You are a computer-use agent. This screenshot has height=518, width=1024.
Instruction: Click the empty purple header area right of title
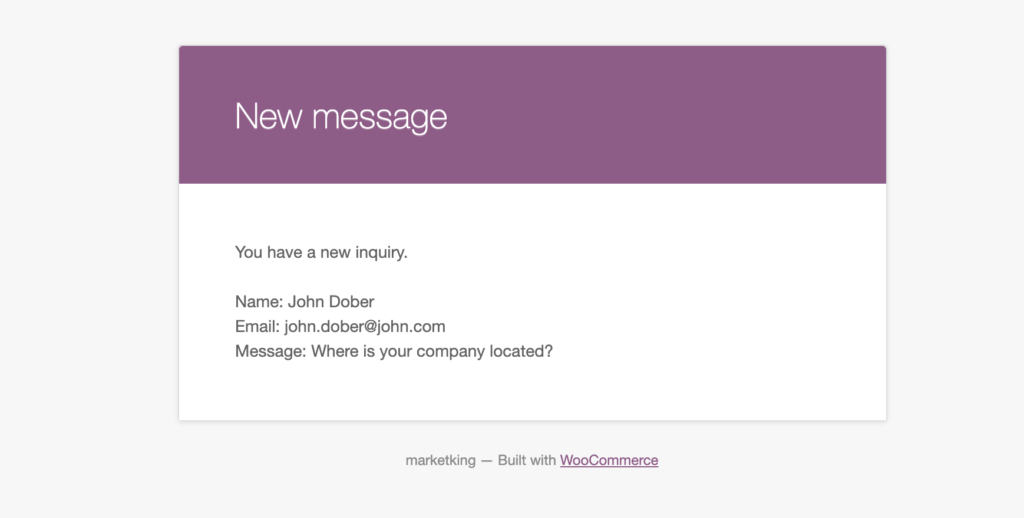666,115
